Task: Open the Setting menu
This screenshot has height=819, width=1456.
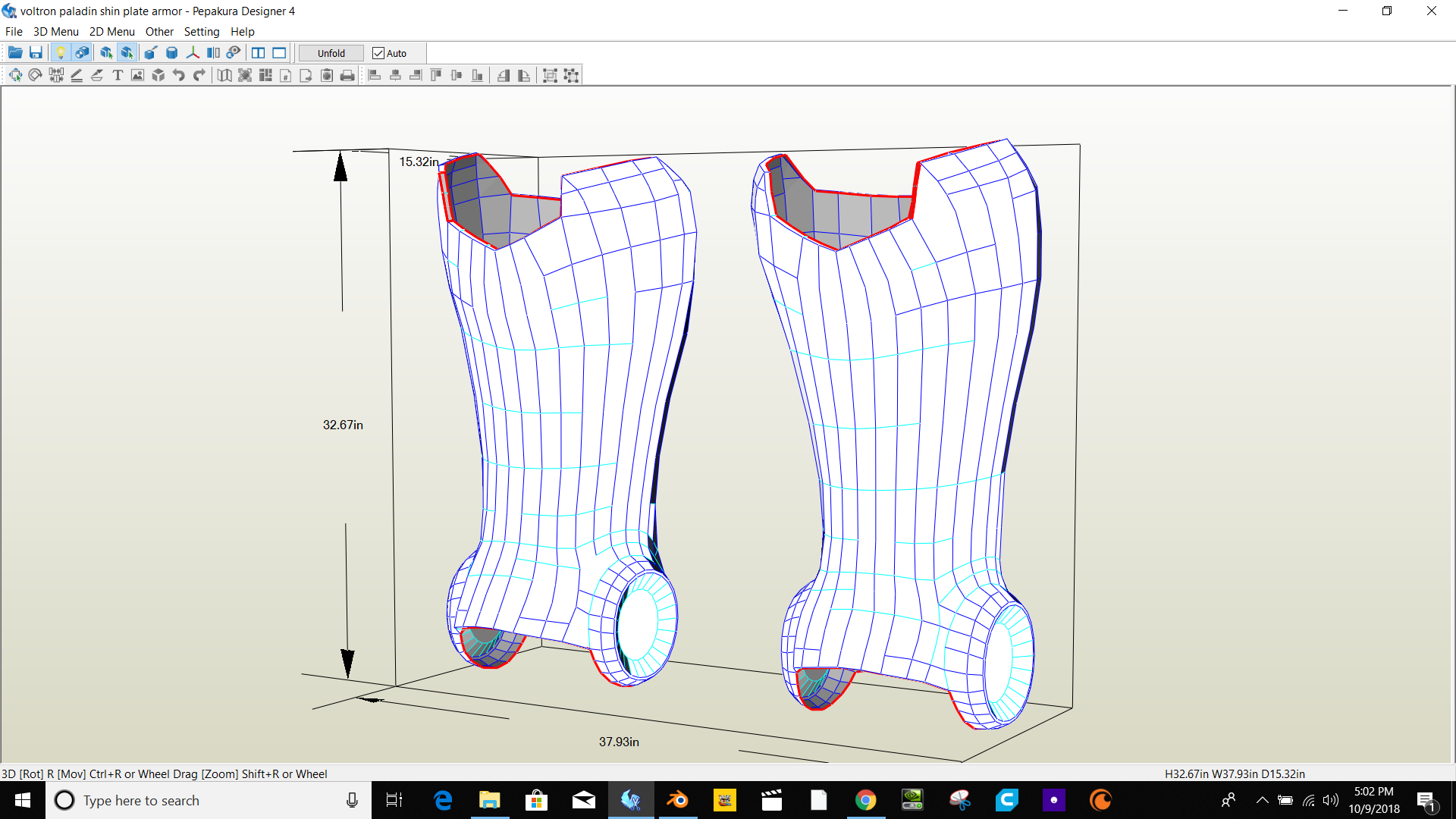Action: (x=201, y=32)
